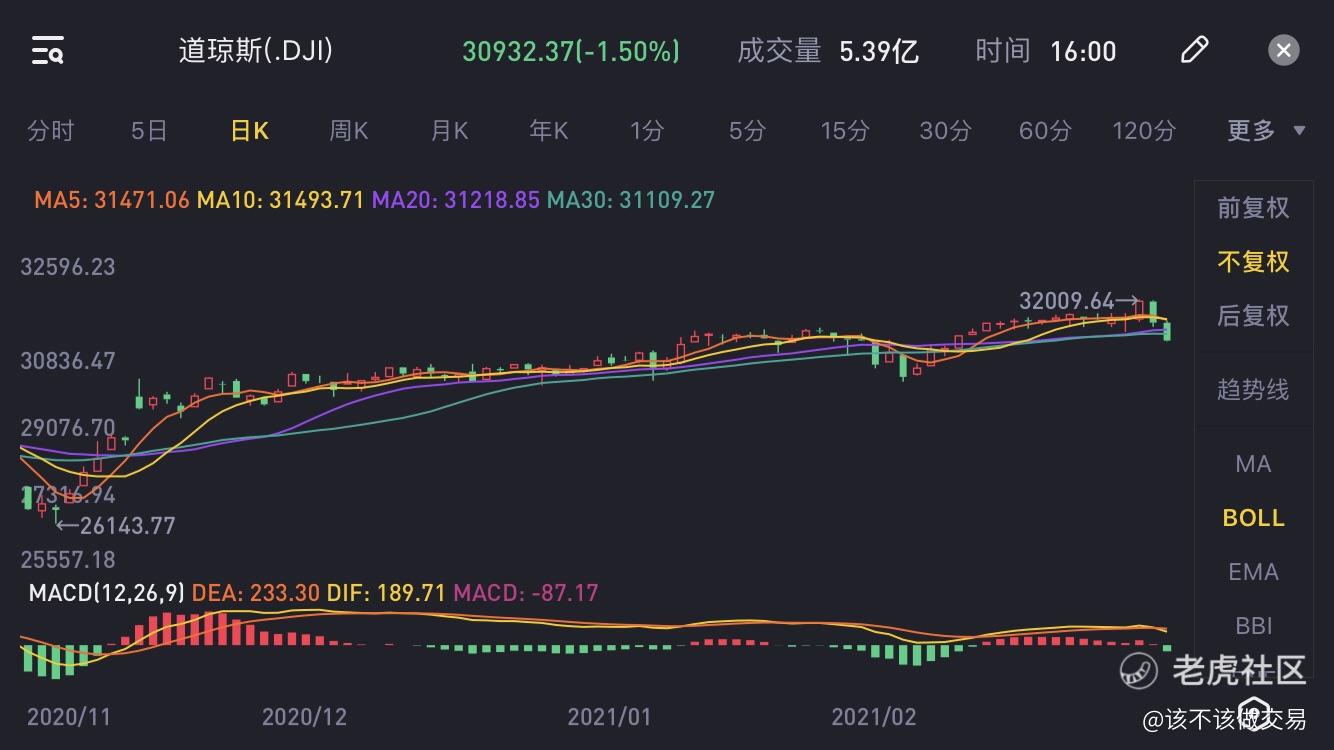Select the 日K daily candlestick tab
Viewport: 1334px width, 750px height.
point(249,130)
